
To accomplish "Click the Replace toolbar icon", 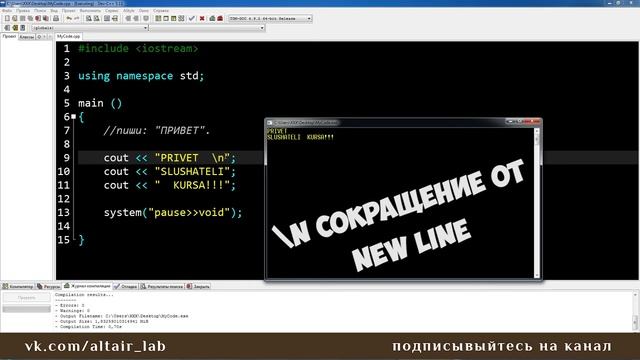I will point(96,18).
